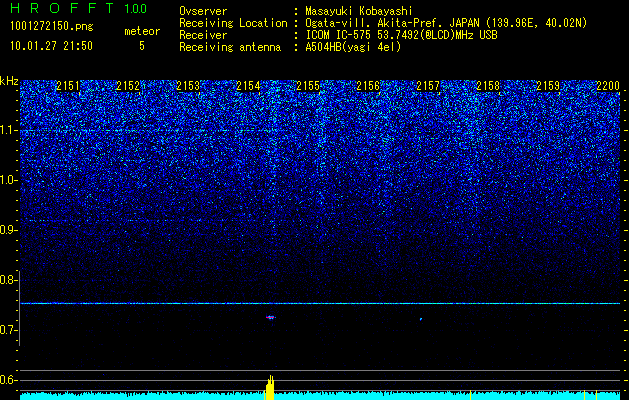The image size is (629, 400).
Task: Click the 2152 time marker
Action: pyautogui.click(x=128, y=86)
